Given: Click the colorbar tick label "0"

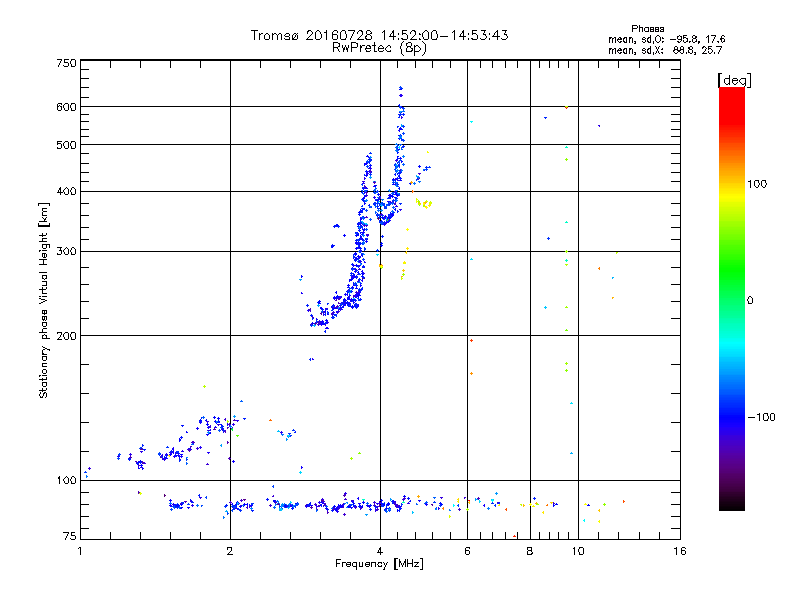Looking at the screenshot, I should pos(750,301).
